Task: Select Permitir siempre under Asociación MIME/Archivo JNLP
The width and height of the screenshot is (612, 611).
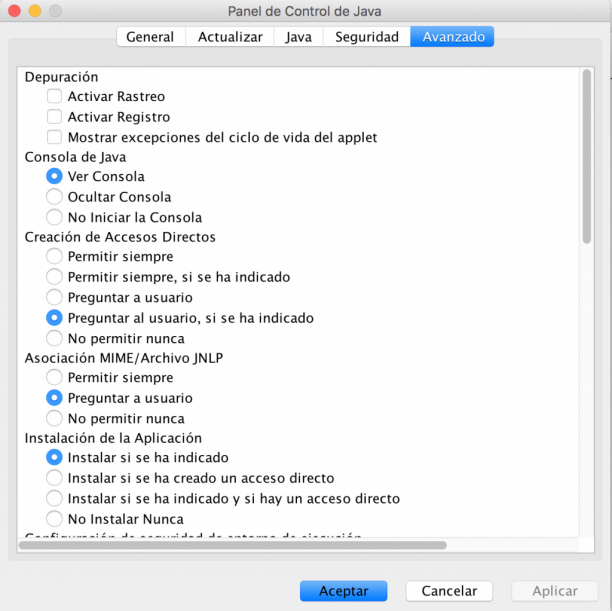Action: [54, 378]
